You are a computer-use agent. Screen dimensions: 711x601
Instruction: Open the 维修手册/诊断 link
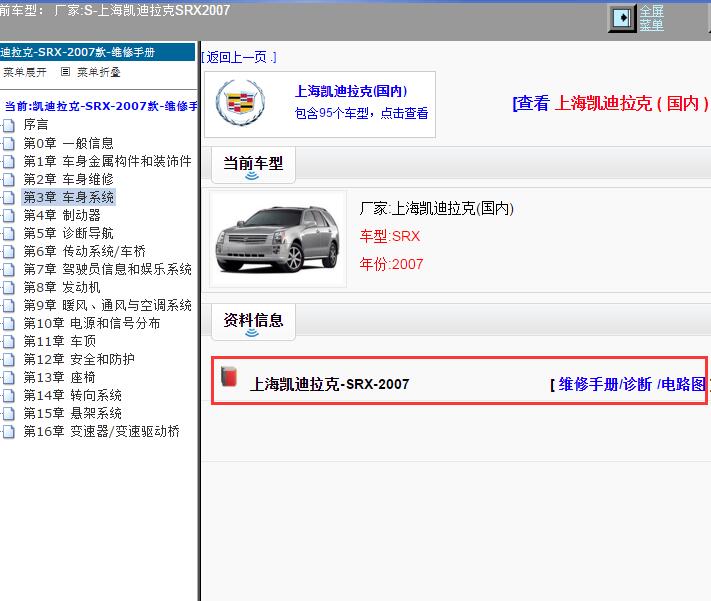pos(605,384)
